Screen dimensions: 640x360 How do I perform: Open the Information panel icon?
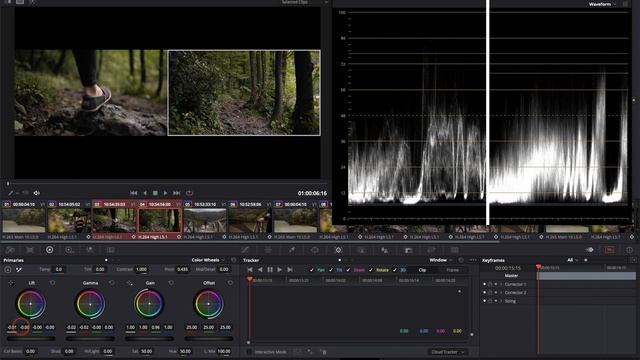(629, 250)
